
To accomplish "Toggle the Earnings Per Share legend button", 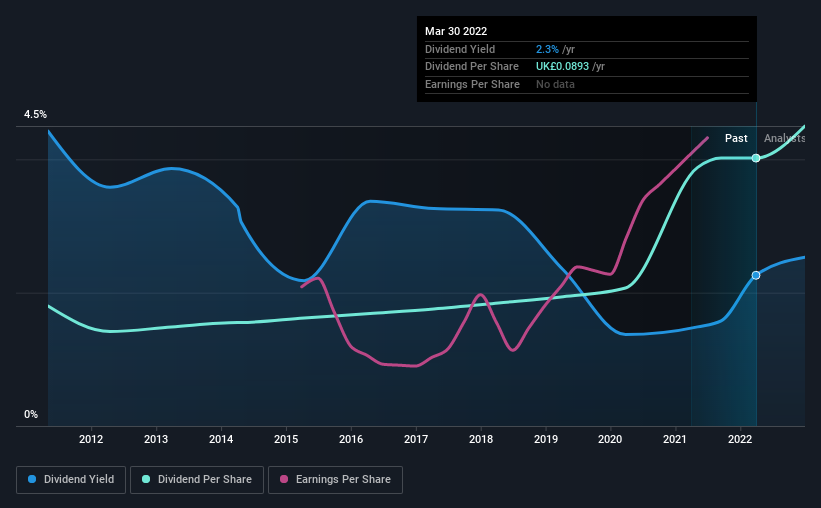I will tap(335, 480).
